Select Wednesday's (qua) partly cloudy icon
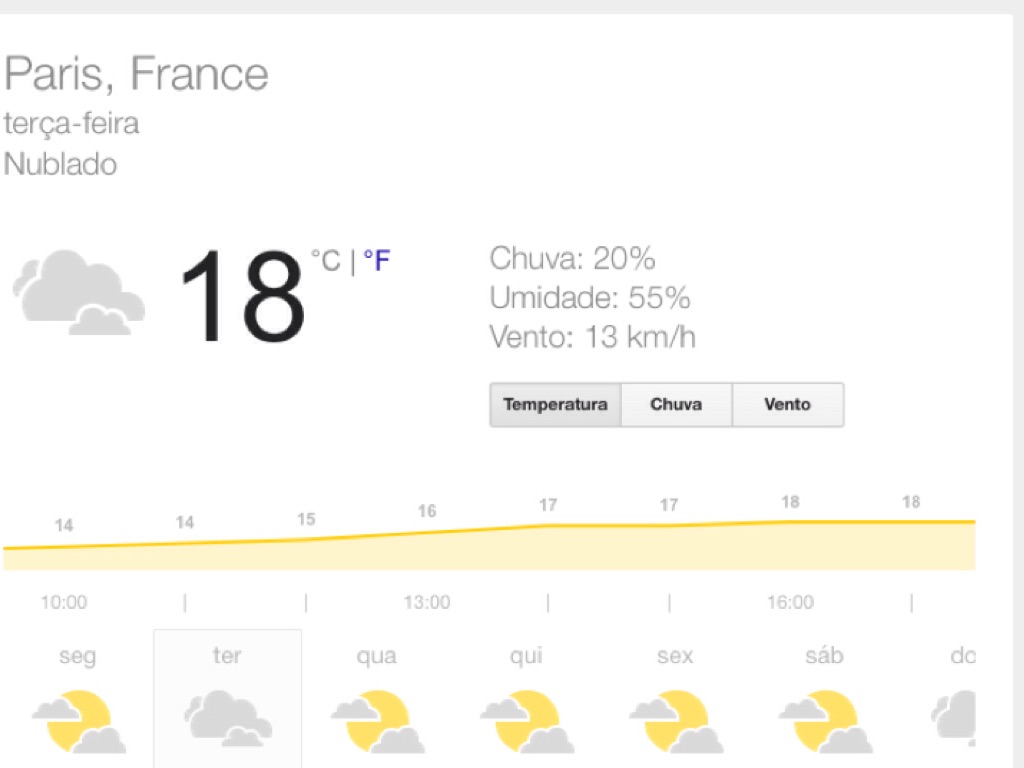Image resolution: width=1024 pixels, height=768 pixels. 377,720
